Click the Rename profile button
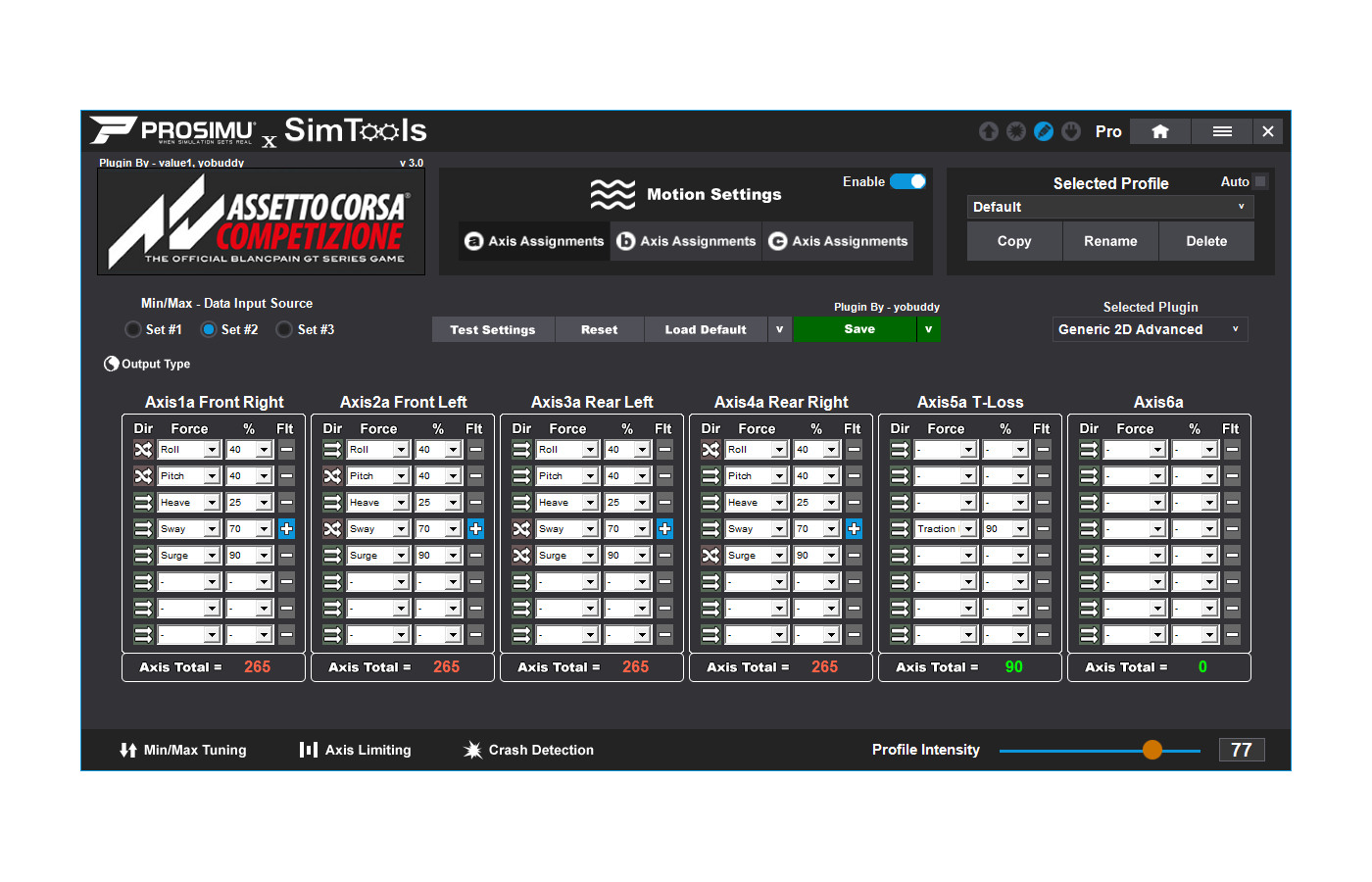Screen dimensions: 1372x882 click(x=1110, y=241)
